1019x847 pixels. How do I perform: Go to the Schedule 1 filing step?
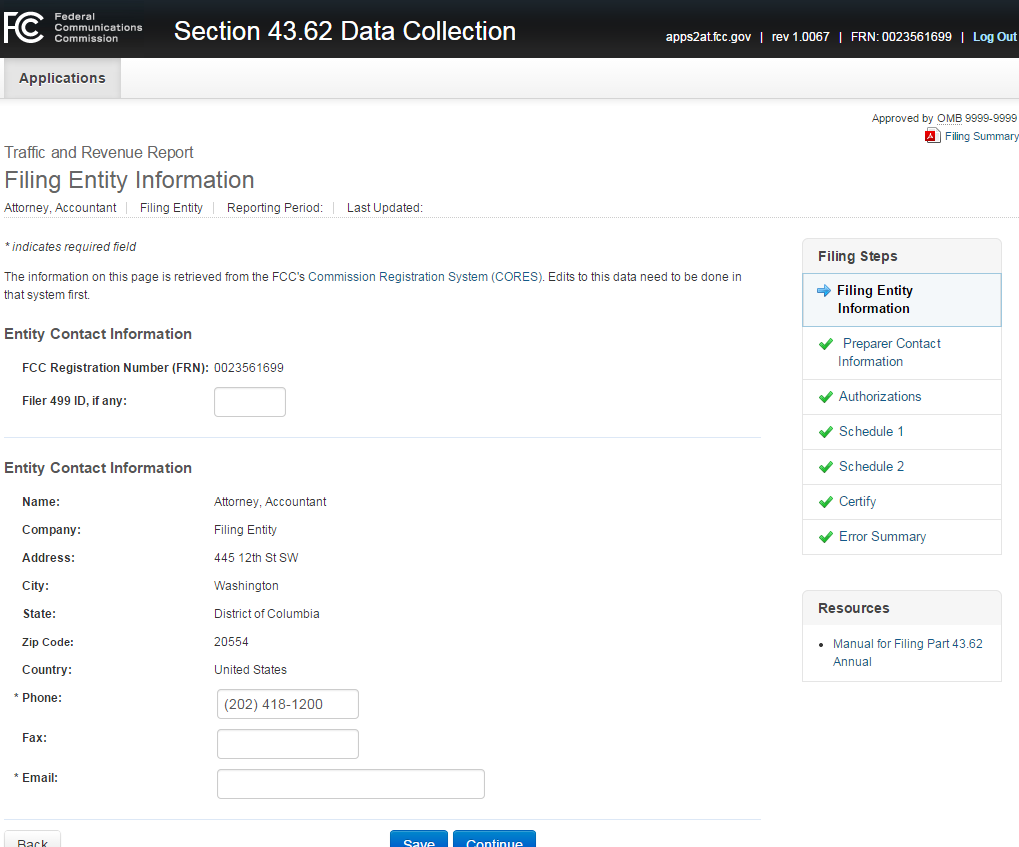(871, 432)
